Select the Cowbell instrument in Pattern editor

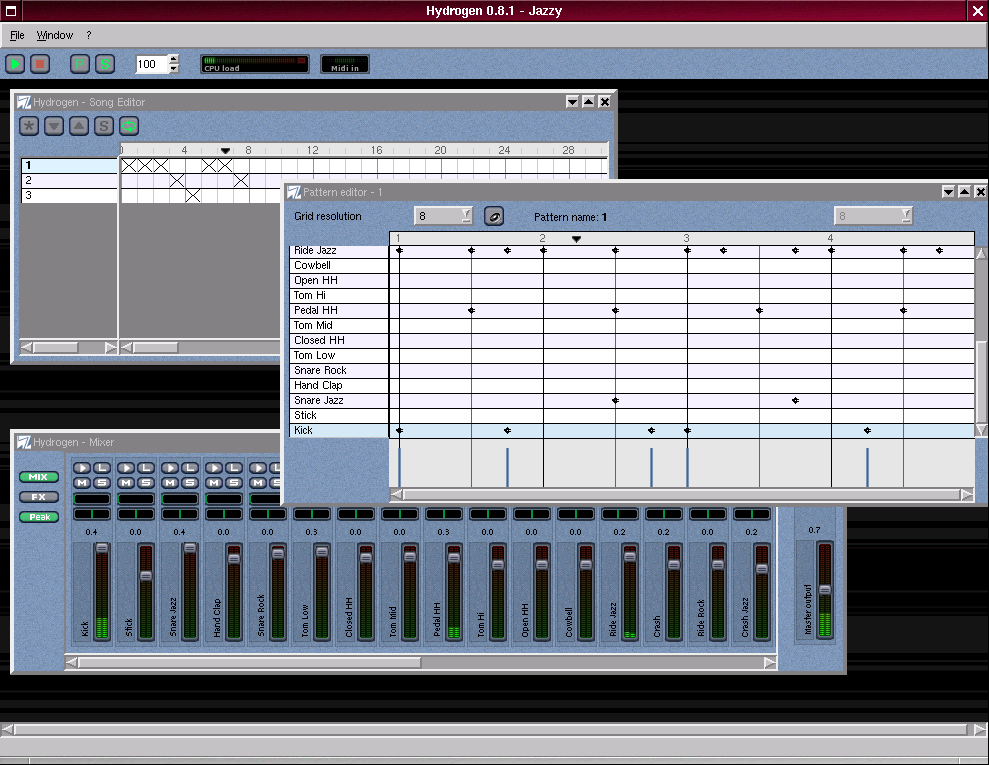point(339,266)
